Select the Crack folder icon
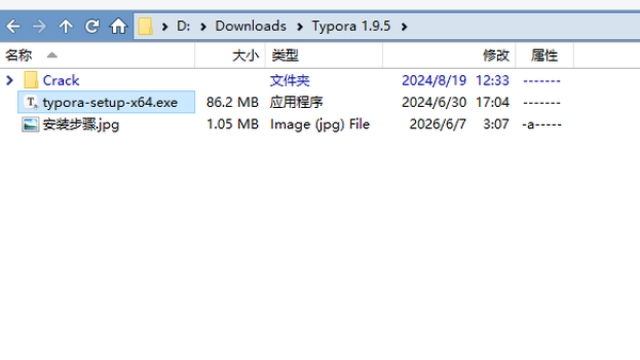The height and width of the screenshot is (360, 640). [x=31, y=80]
